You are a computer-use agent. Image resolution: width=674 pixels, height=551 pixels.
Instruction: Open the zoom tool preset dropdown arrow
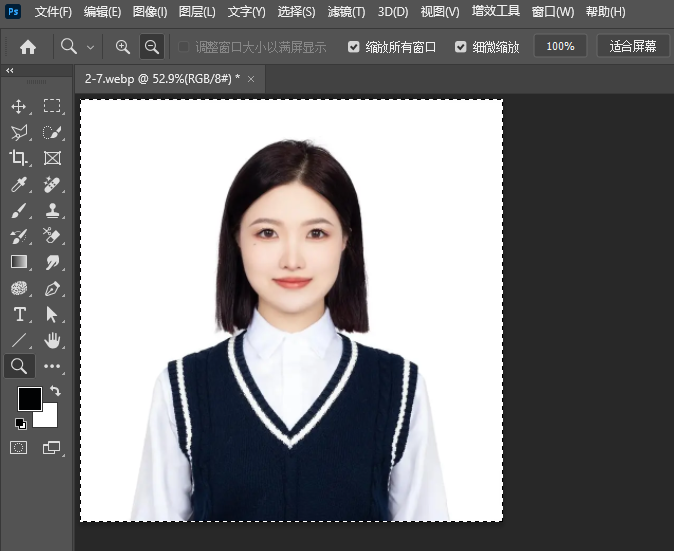click(x=90, y=47)
